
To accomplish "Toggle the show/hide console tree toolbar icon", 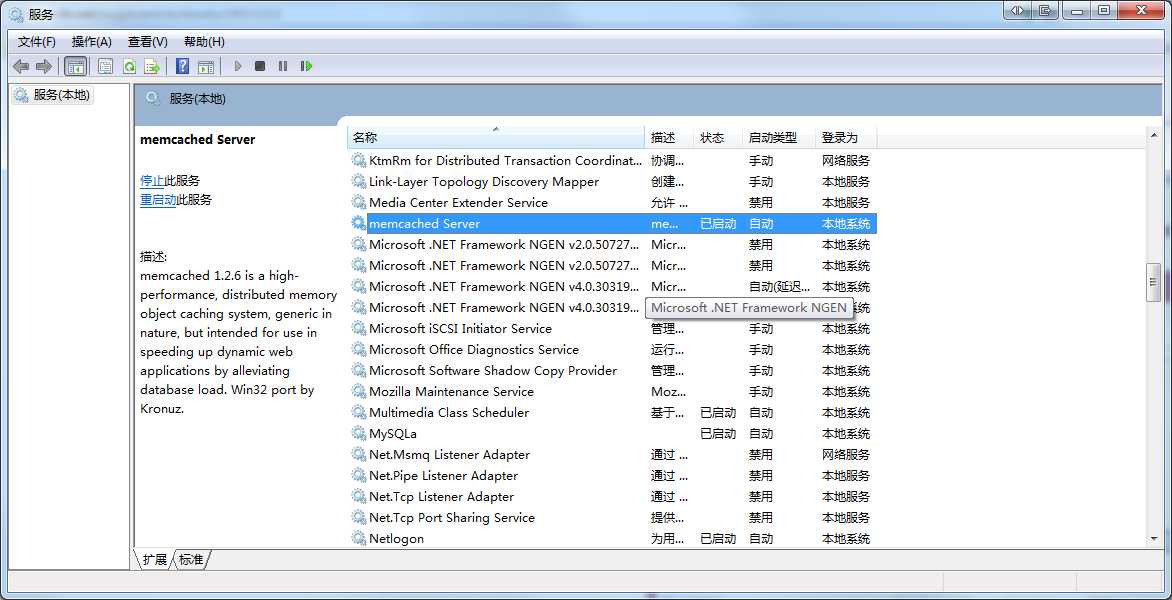I will pos(76,67).
